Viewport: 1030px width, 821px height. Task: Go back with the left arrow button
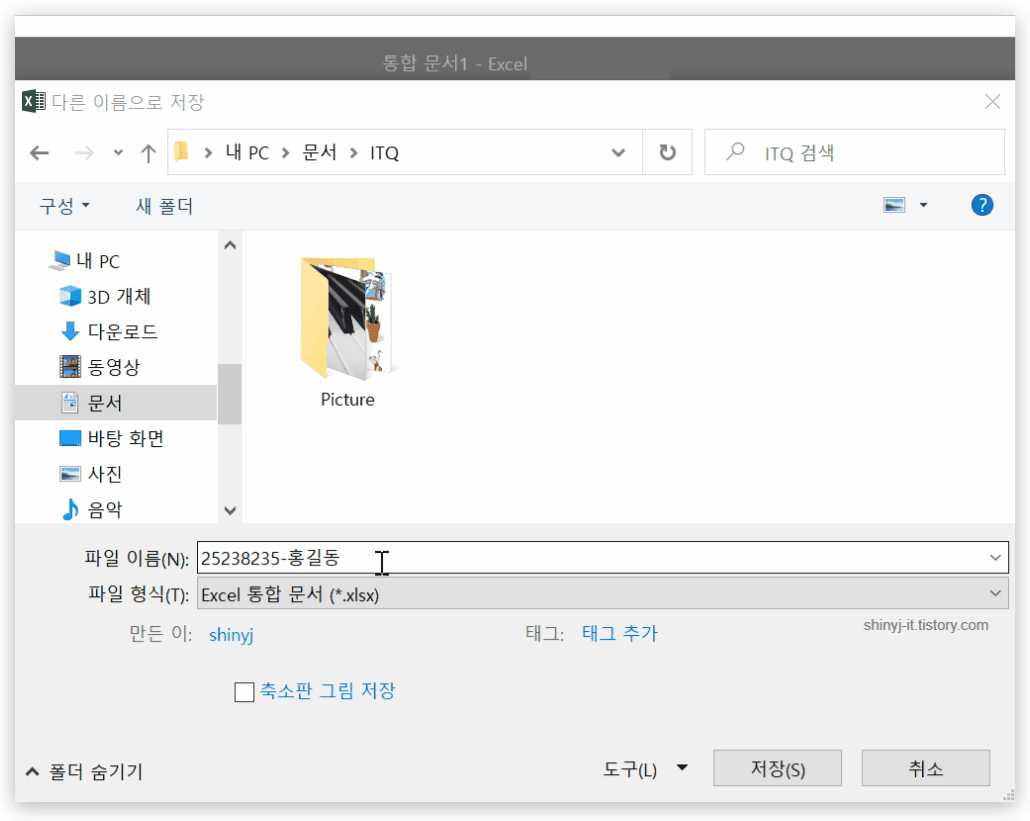coord(39,153)
